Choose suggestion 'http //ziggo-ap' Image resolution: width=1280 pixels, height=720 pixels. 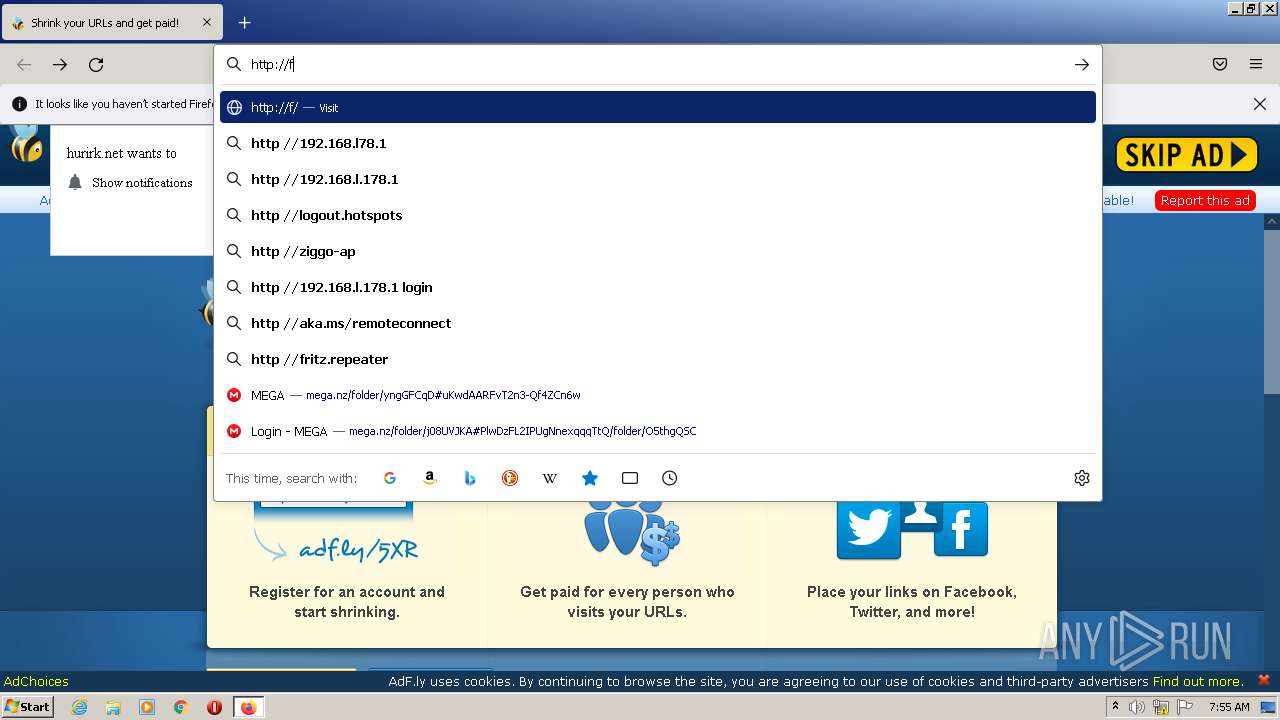coord(658,251)
